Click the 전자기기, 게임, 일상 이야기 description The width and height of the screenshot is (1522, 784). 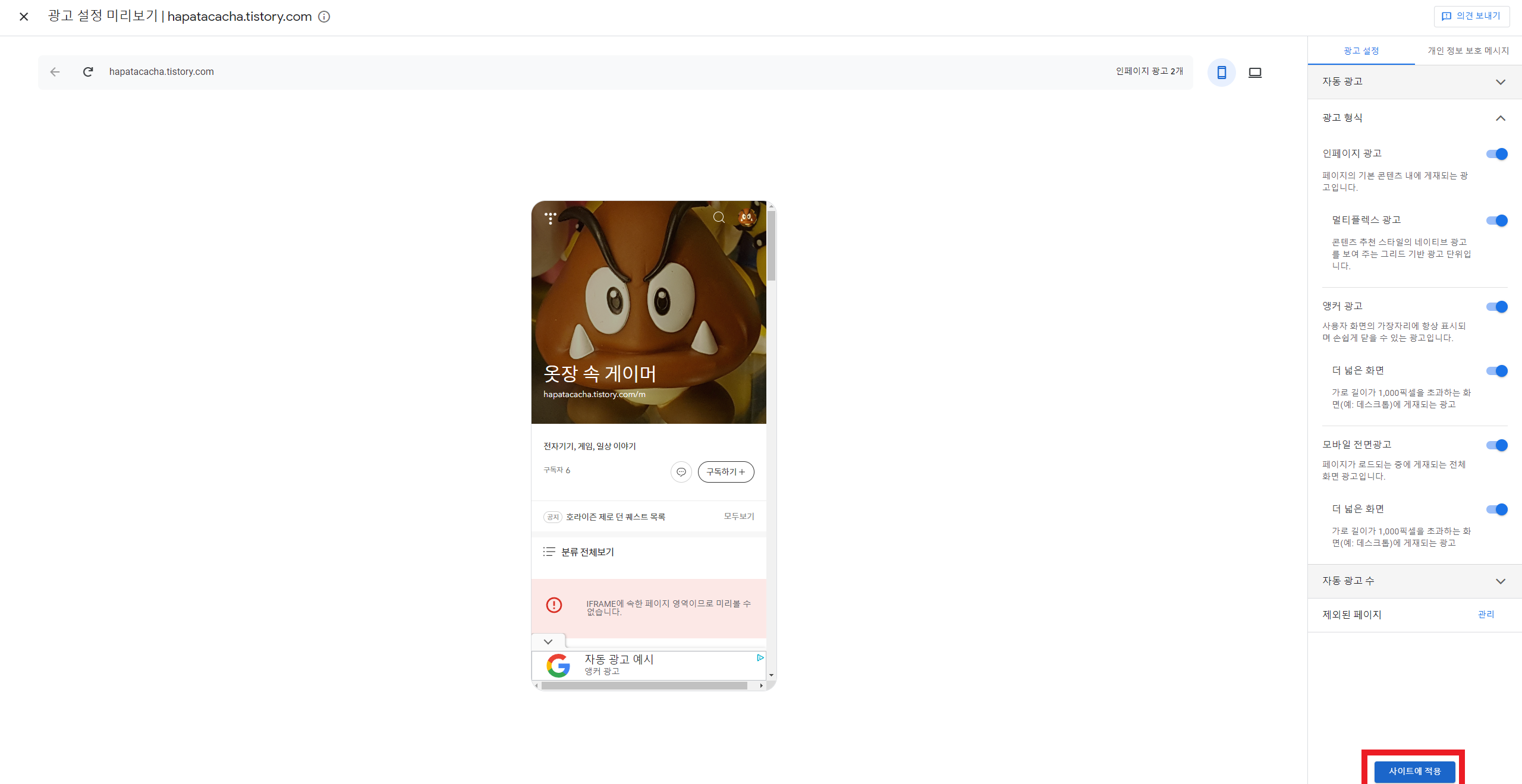[x=590, y=446]
